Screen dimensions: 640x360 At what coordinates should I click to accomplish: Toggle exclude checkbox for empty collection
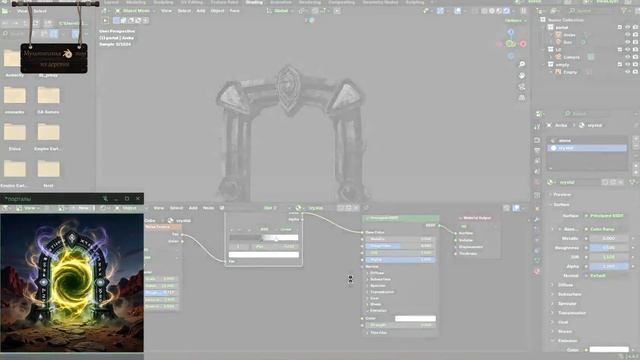(x=620, y=64)
